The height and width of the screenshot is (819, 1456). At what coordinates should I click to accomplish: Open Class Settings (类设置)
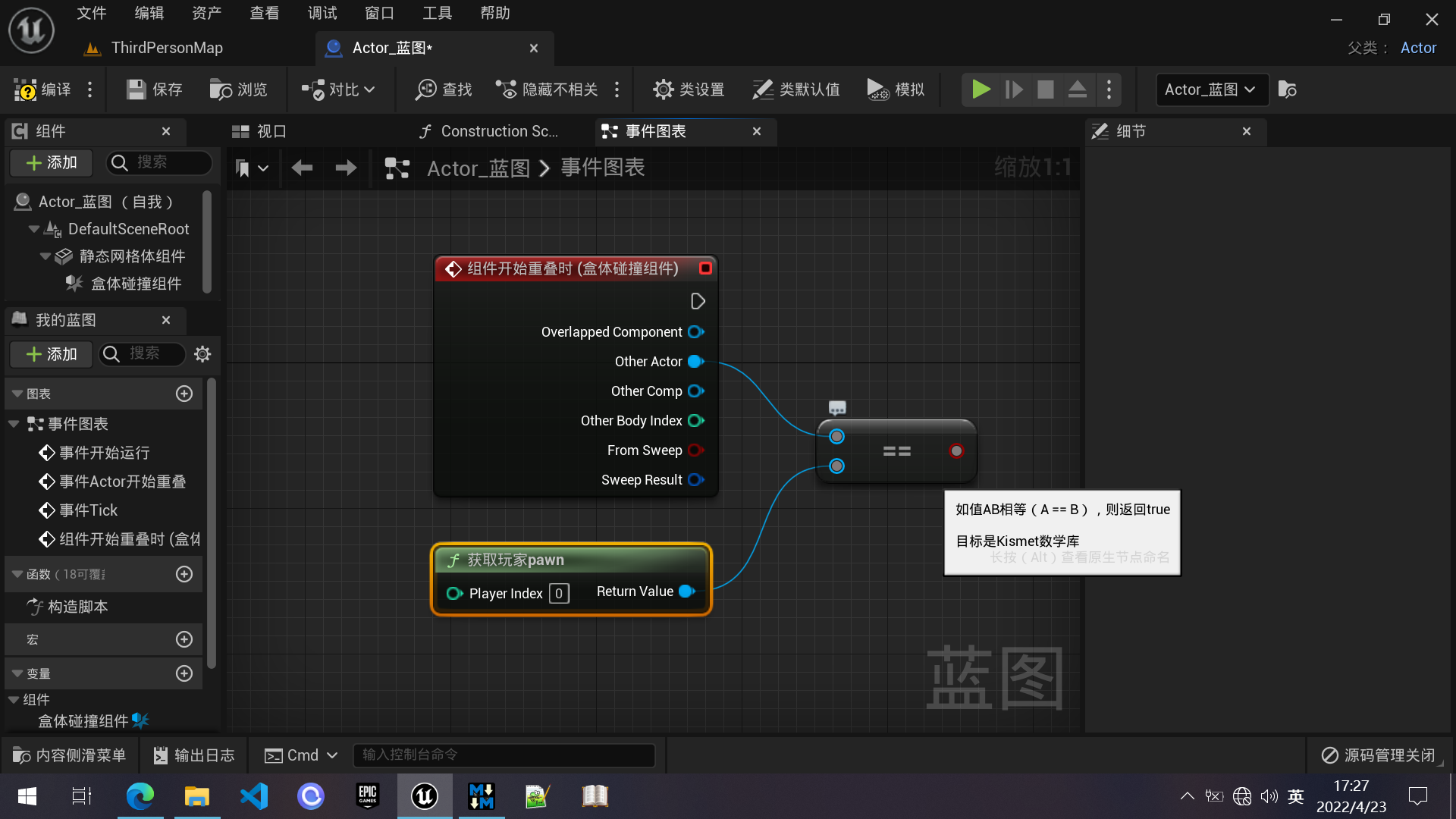click(x=689, y=89)
